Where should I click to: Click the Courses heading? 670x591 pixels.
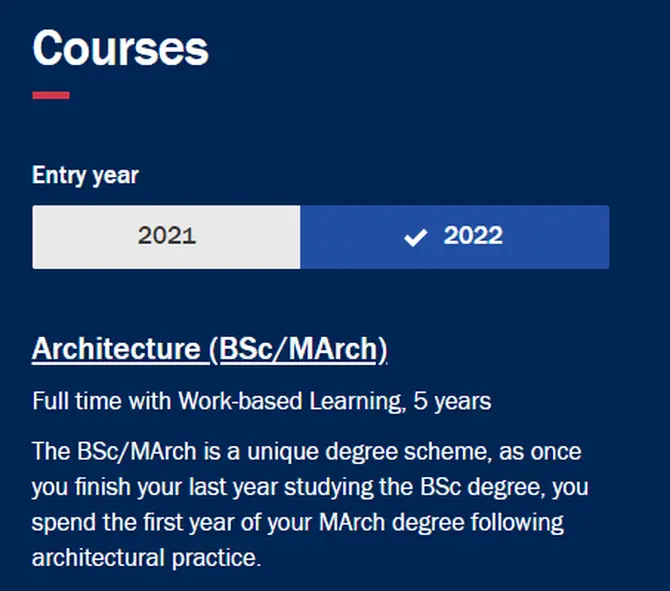120,48
